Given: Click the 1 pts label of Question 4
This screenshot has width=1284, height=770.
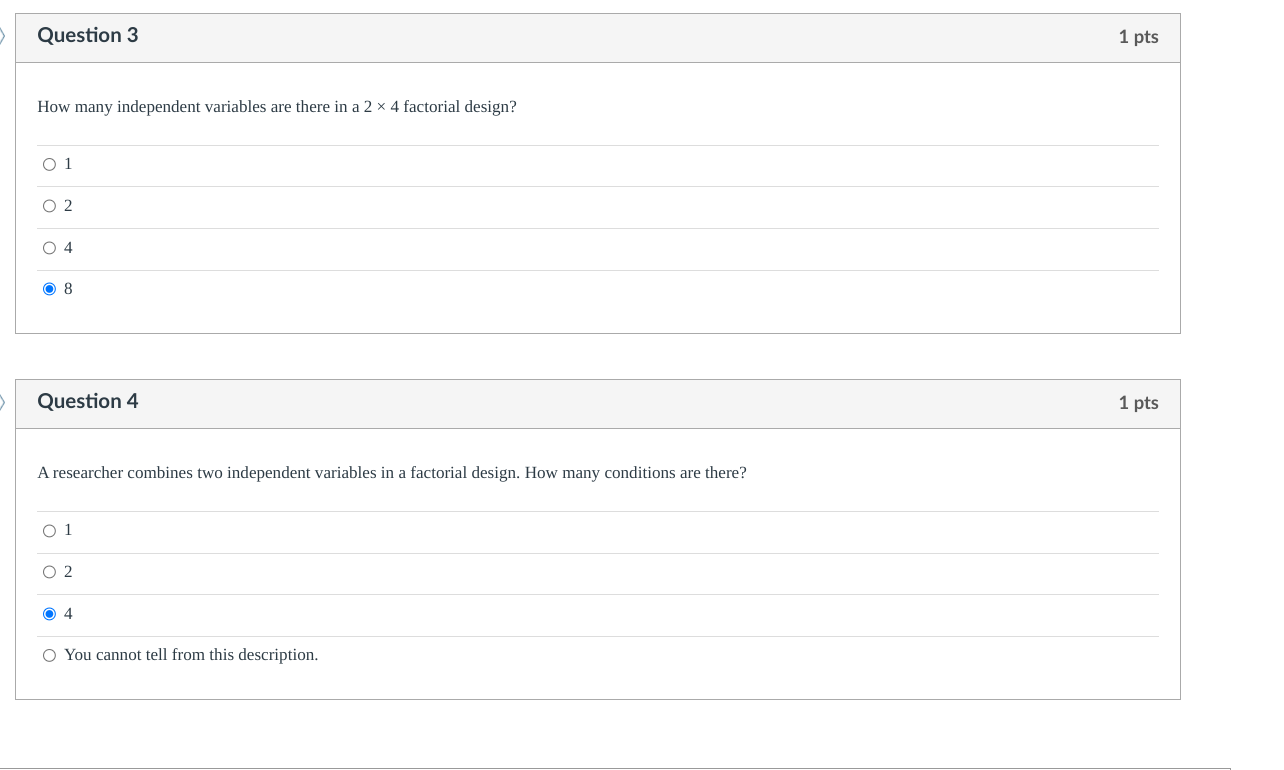Looking at the screenshot, I should click(1138, 403).
